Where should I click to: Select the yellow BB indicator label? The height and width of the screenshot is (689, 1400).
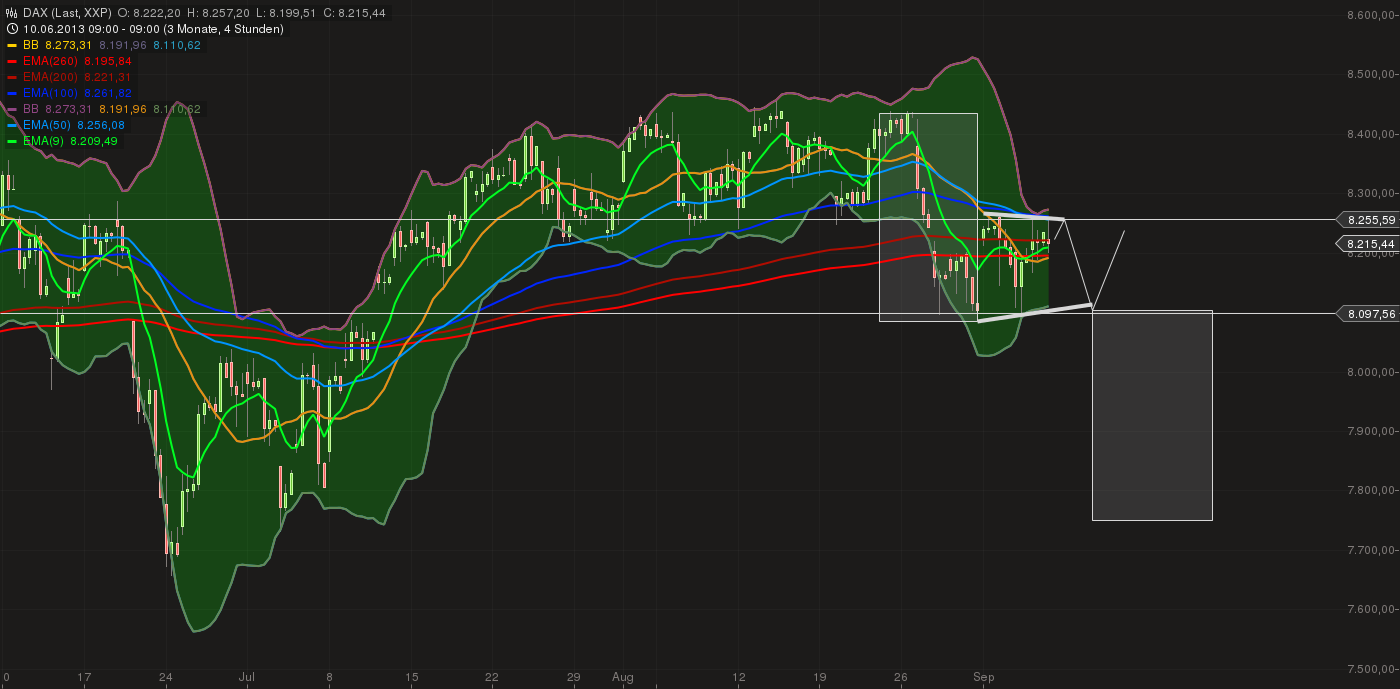coord(30,45)
